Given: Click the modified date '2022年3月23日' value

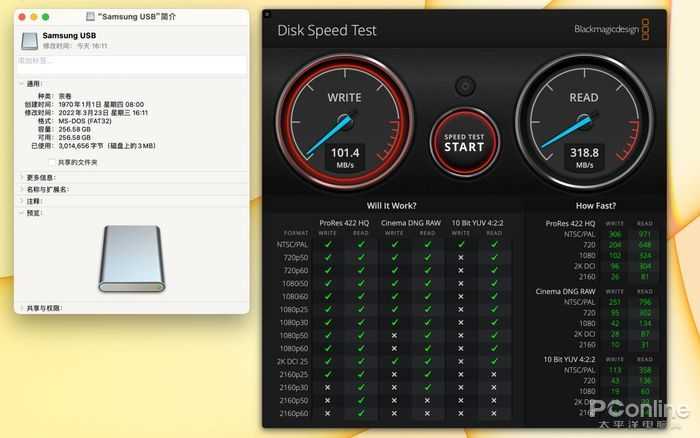Looking at the screenshot, I should tap(103, 113).
